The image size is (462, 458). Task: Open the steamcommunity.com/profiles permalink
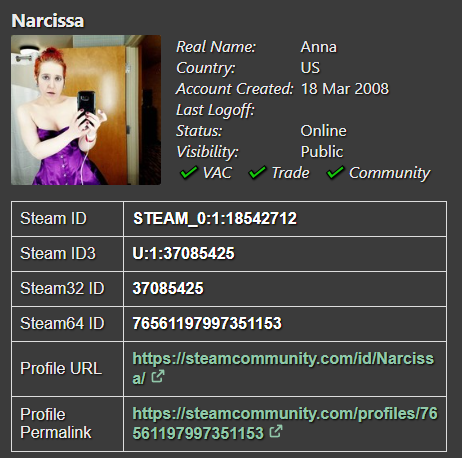285,423
